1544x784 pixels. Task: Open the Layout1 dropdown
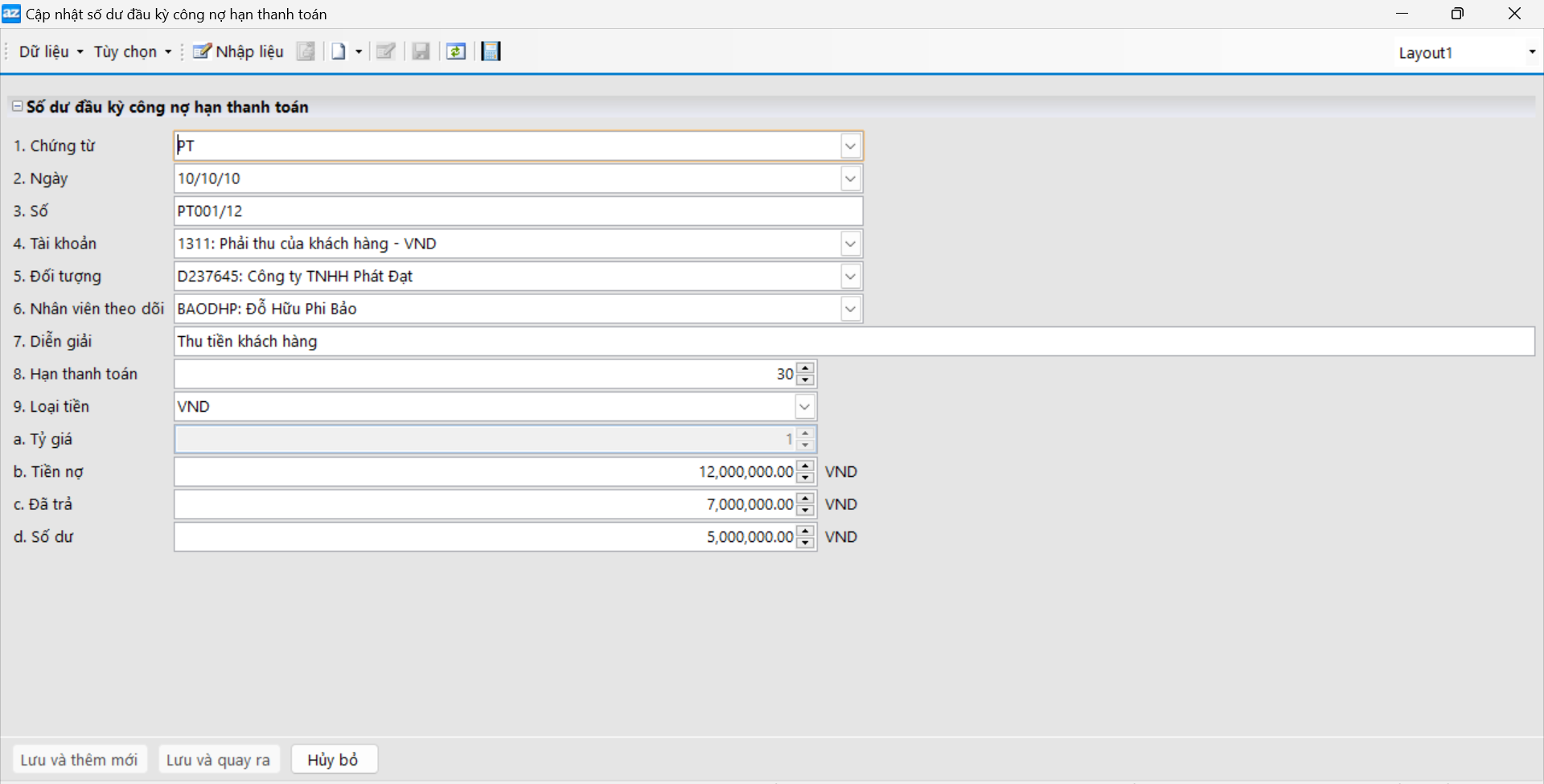click(1531, 52)
